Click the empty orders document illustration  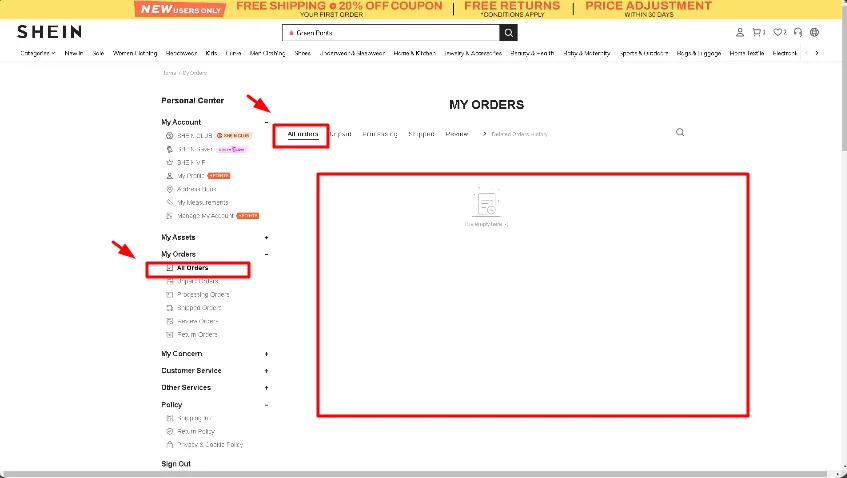click(487, 203)
